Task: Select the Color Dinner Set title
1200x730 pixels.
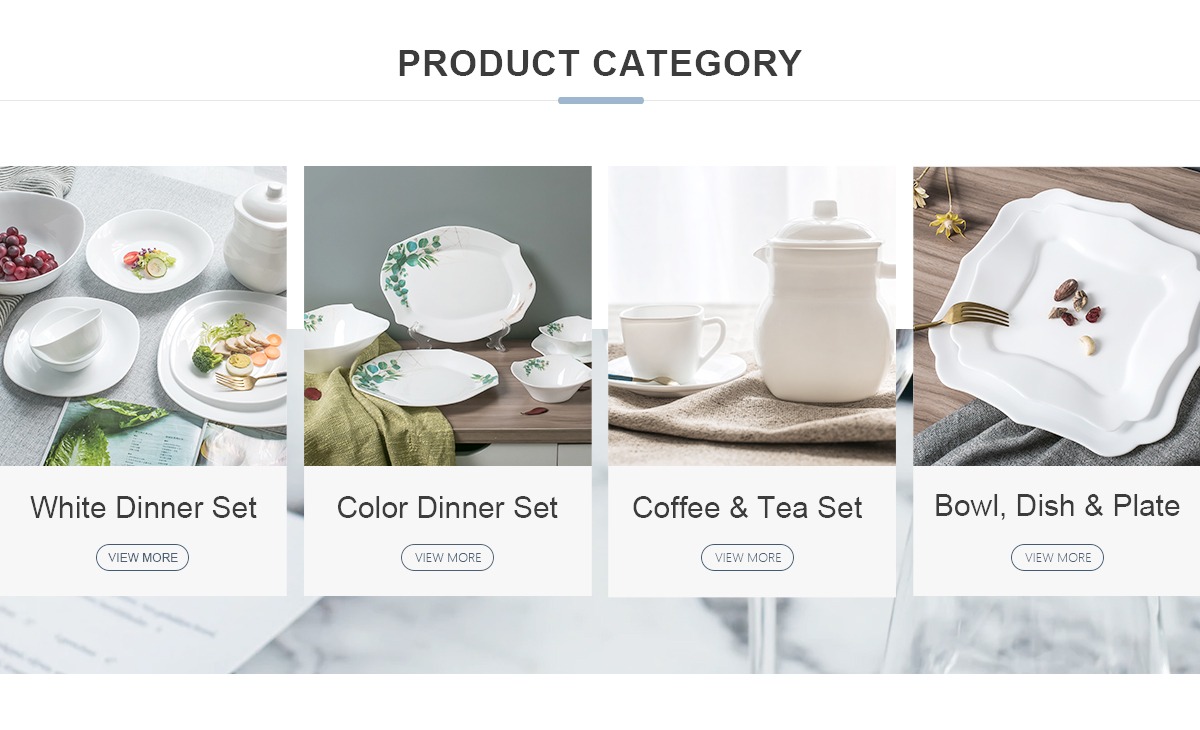Action: click(447, 507)
